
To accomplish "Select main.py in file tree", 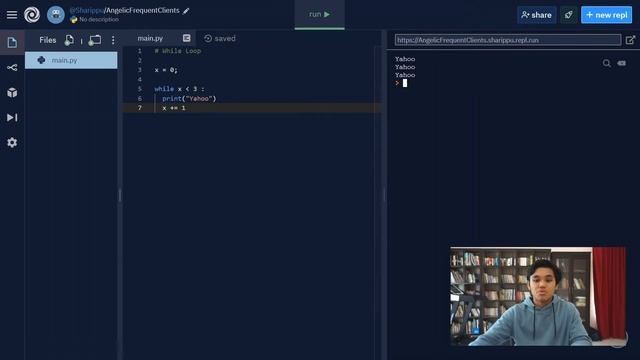I will (71, 60).
